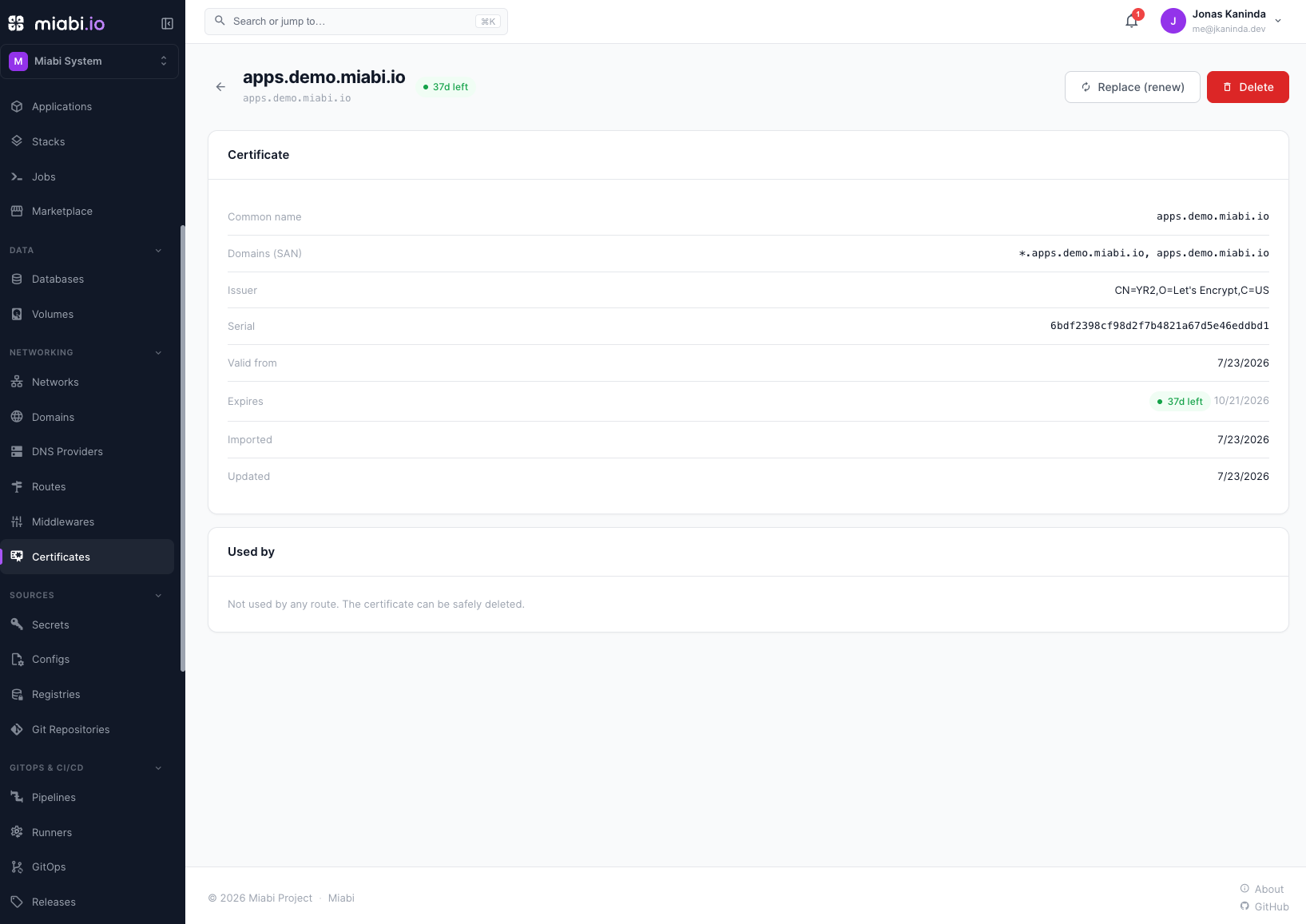Open Certificates in sidebar

point(87,557)
